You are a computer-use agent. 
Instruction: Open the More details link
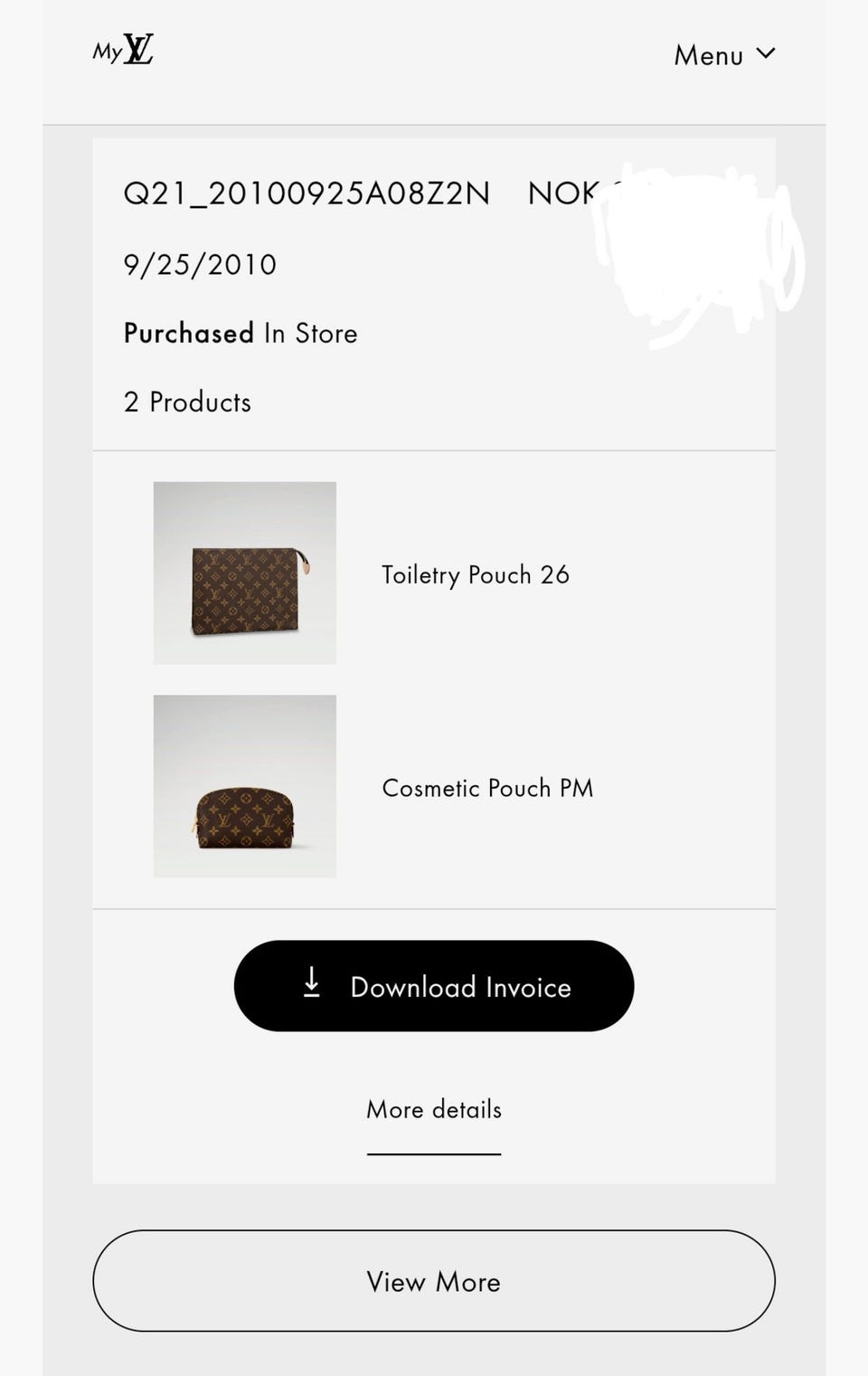434,1109
